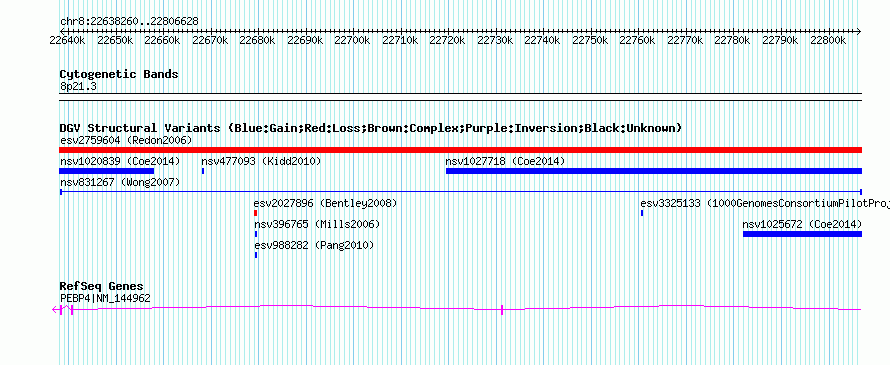Click the 22720k ruler position
Screen dimensions: 890x365
pos(448,41)
